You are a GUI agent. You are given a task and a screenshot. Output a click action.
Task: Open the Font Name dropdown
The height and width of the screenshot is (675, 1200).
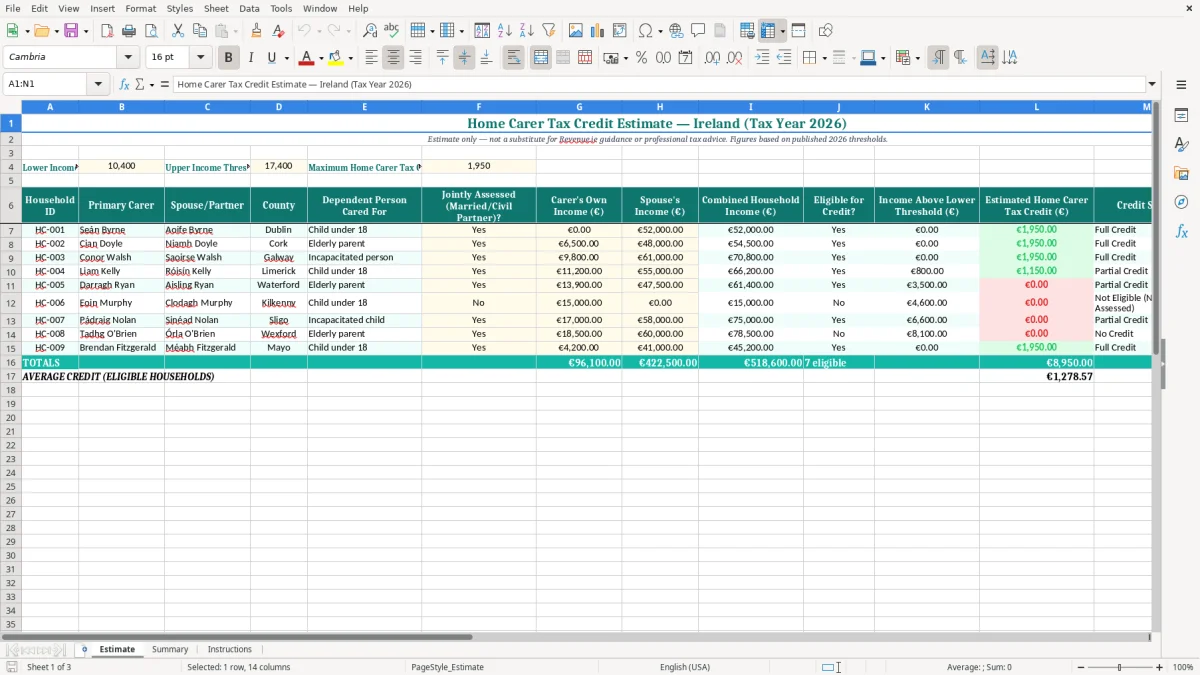tap(128, 58)
